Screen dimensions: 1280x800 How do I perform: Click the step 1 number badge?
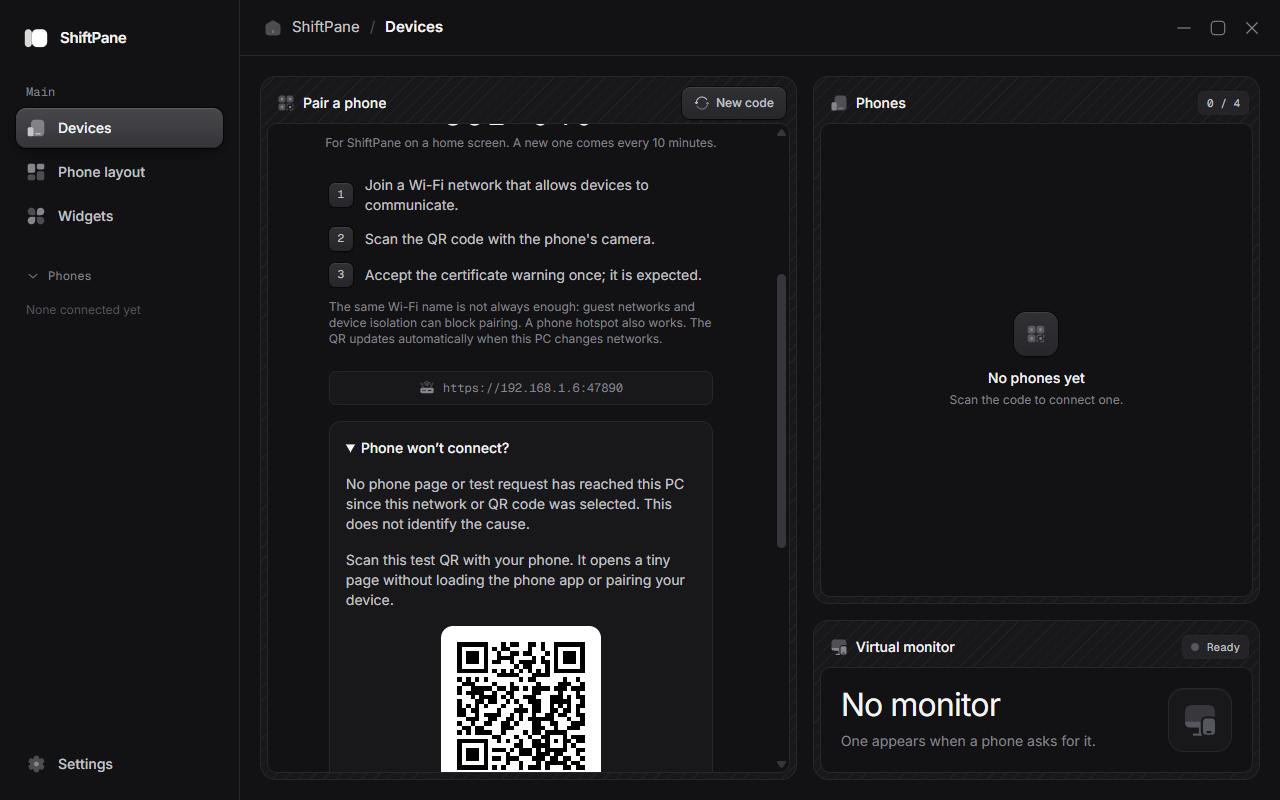[341, 195]
